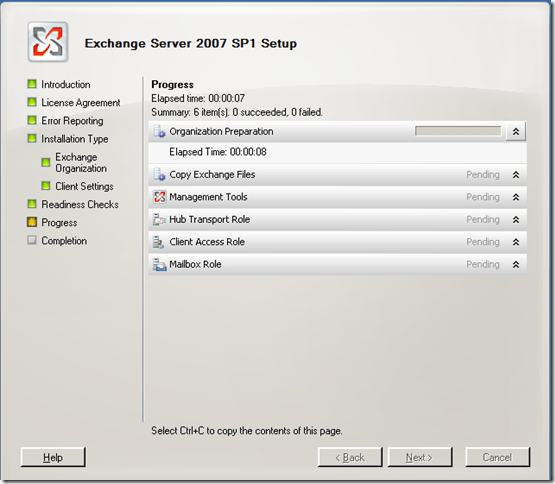Click the 'Select Ctrl+C to copy' hint text
The height and width of the screenshot is (484, 555).
pyautogui.click(x=247, y=431)
